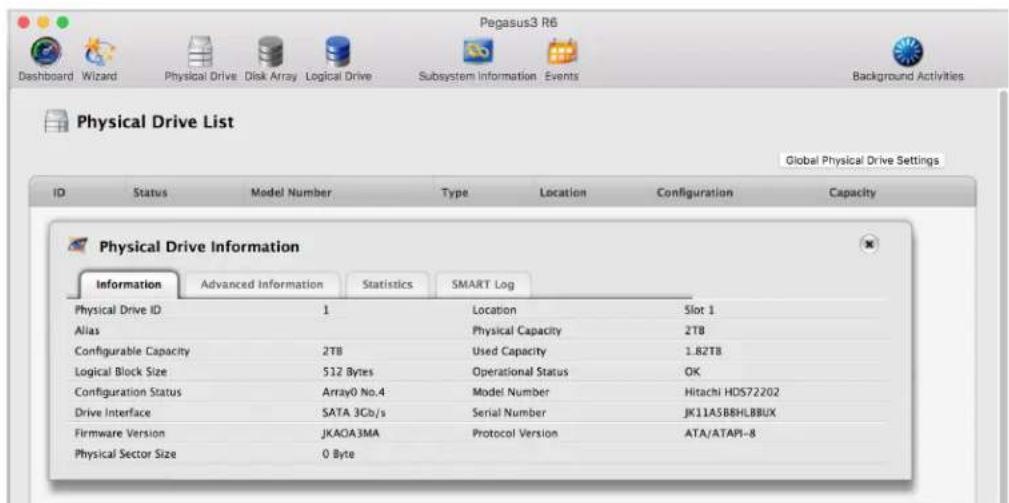
Task: Click the Physical Drive List header icon
Action: click(57, 122)
